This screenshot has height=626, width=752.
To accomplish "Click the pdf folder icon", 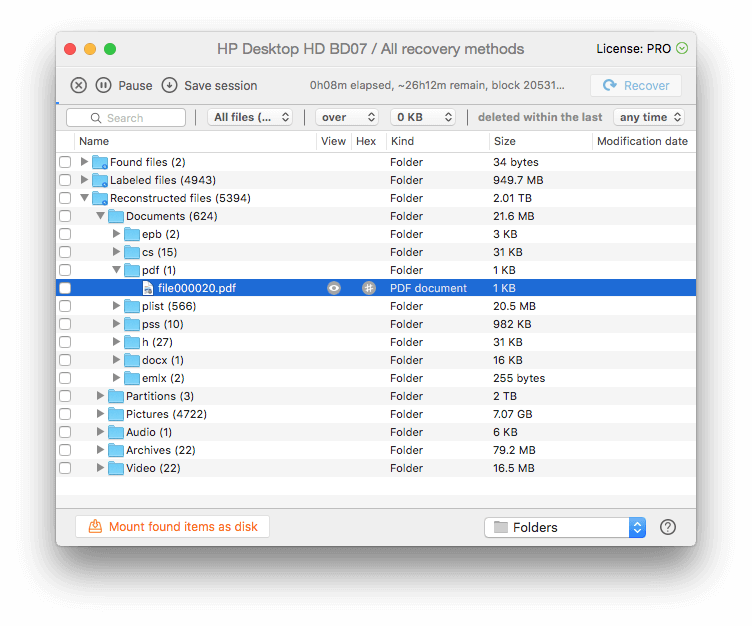I will [132, 270].
